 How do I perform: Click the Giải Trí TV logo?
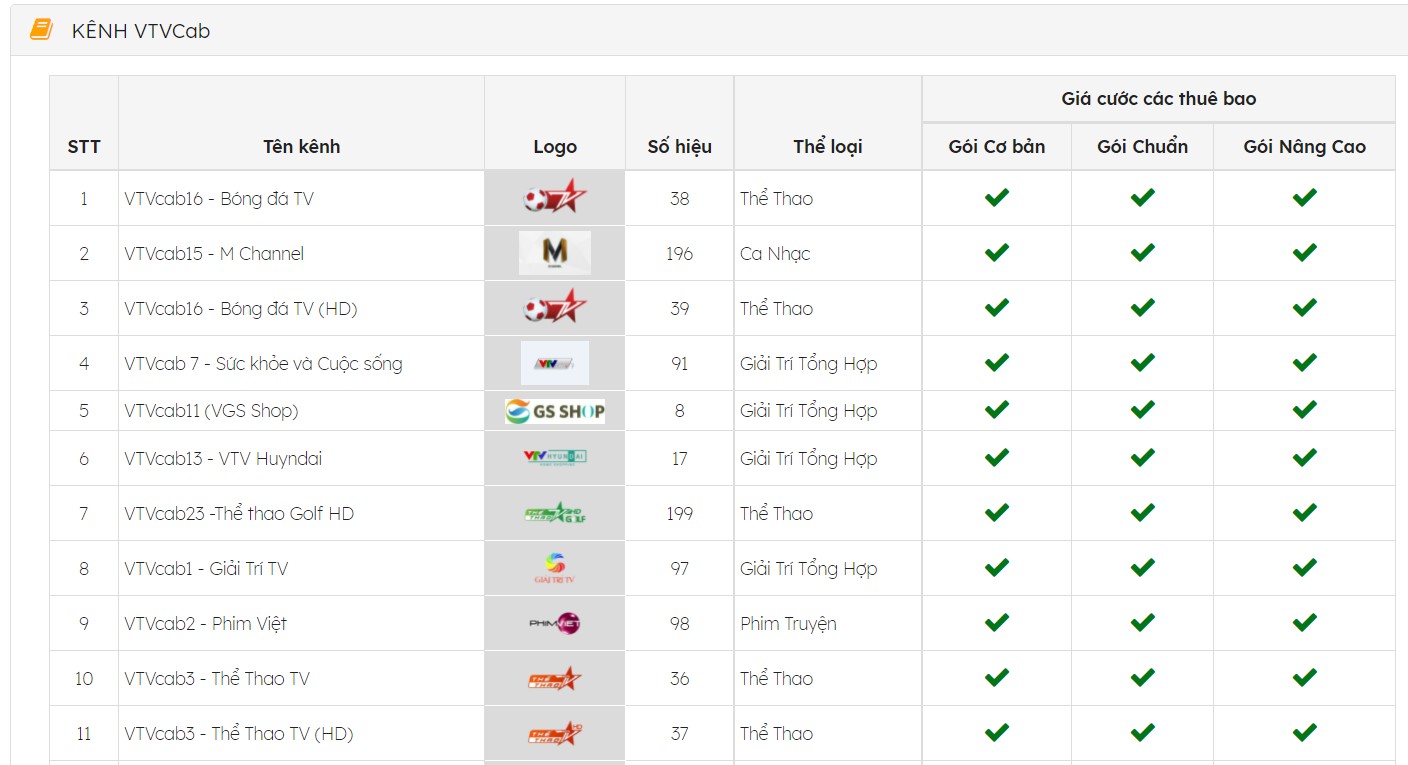(555, 568)
